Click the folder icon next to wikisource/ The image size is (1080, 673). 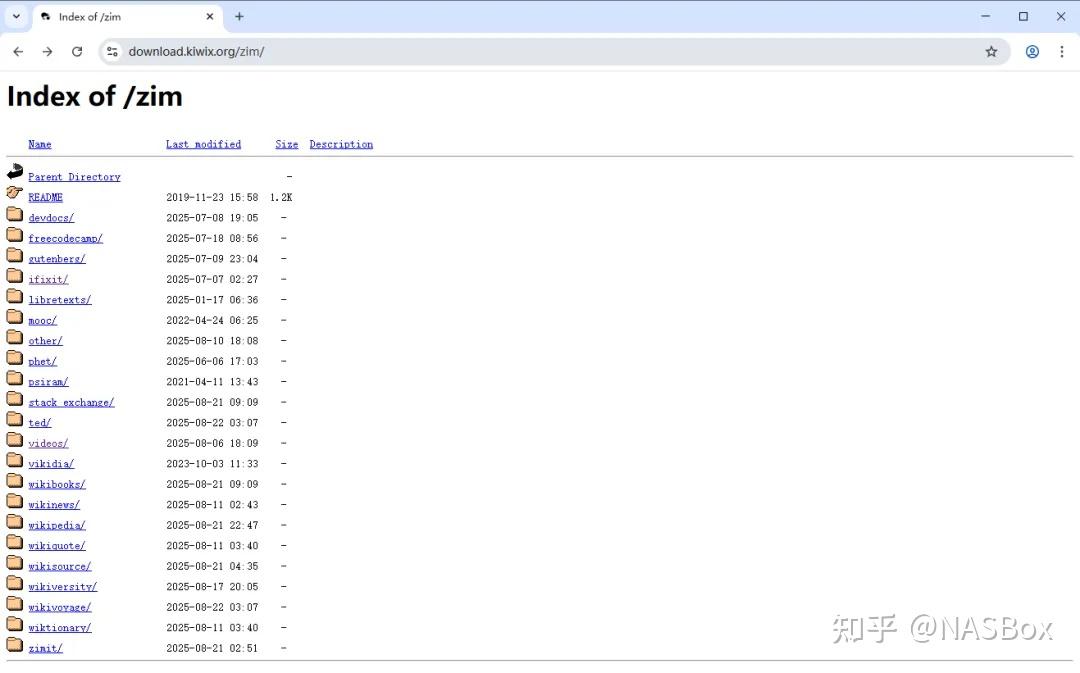[14, 563]
